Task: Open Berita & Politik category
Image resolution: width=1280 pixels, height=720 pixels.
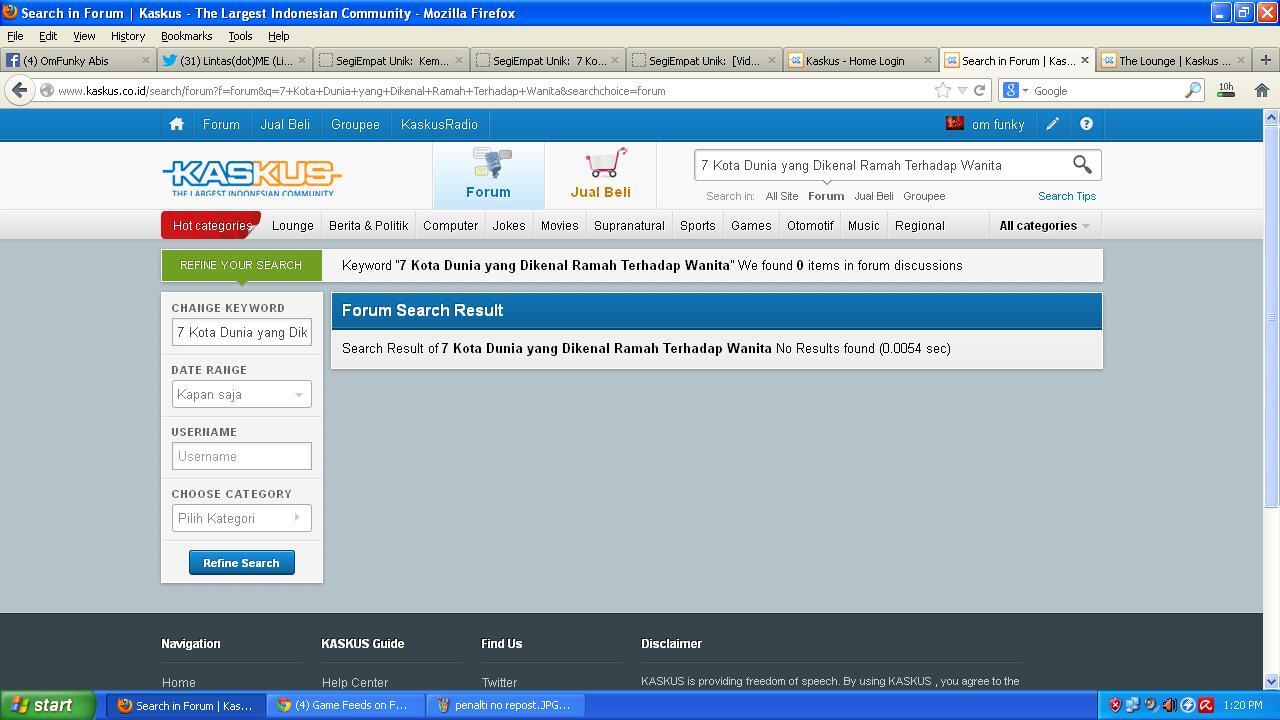Action: point(368,225)
